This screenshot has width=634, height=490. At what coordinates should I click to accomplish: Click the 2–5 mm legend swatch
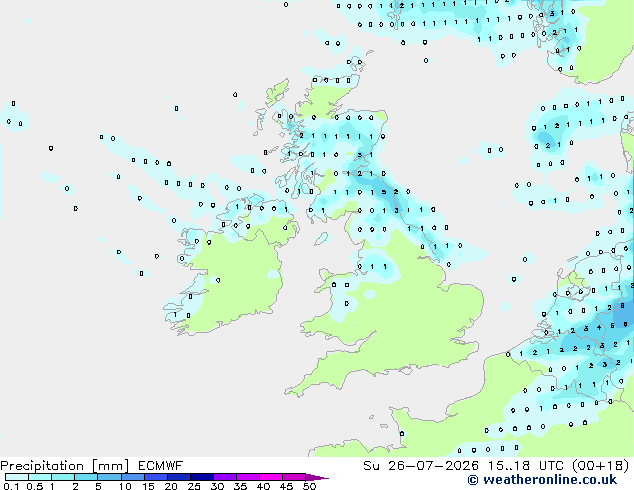coord(86,477)
